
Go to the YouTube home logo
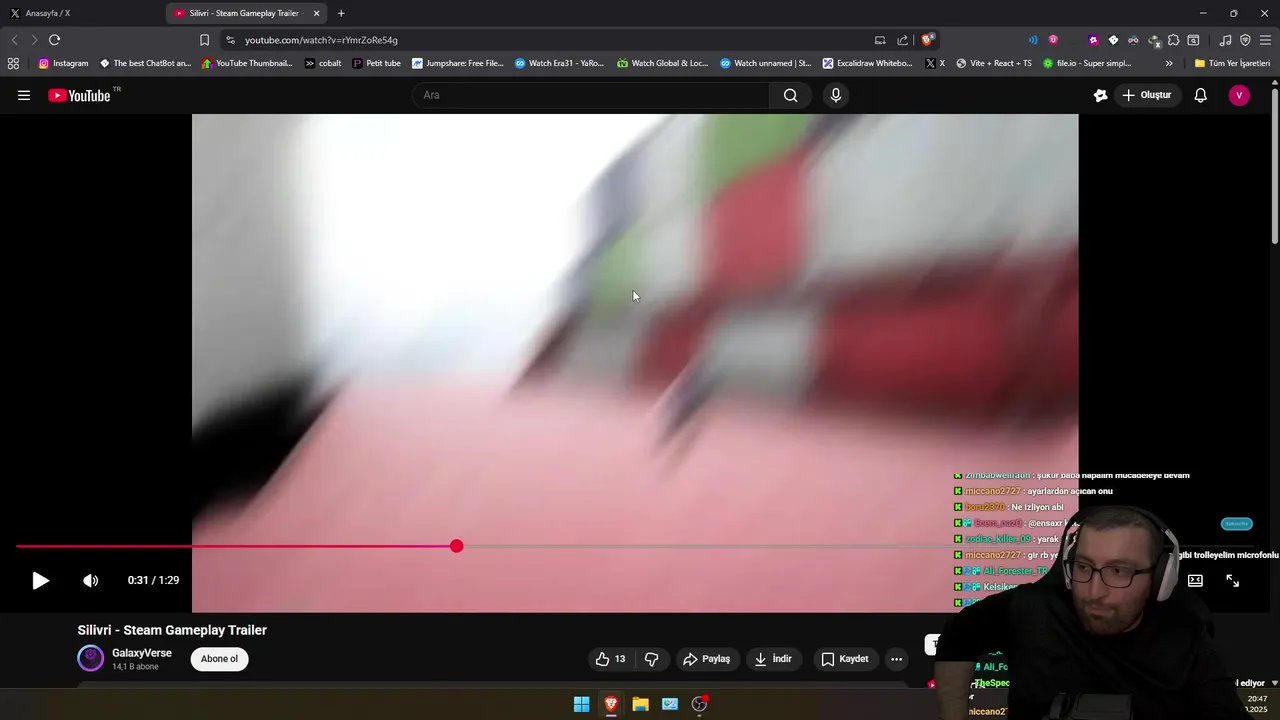[79, 95]
